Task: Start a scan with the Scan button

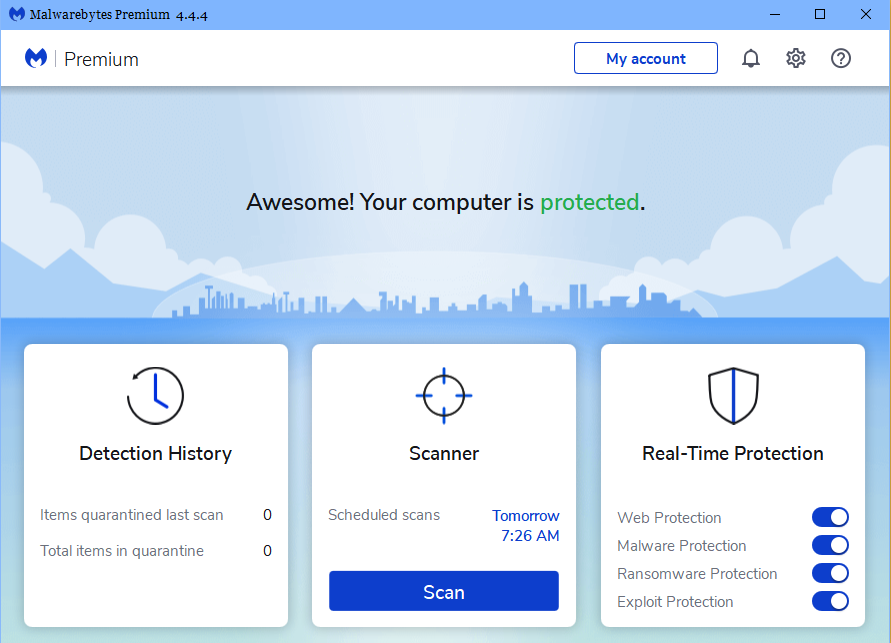Action: coord(443,592)
